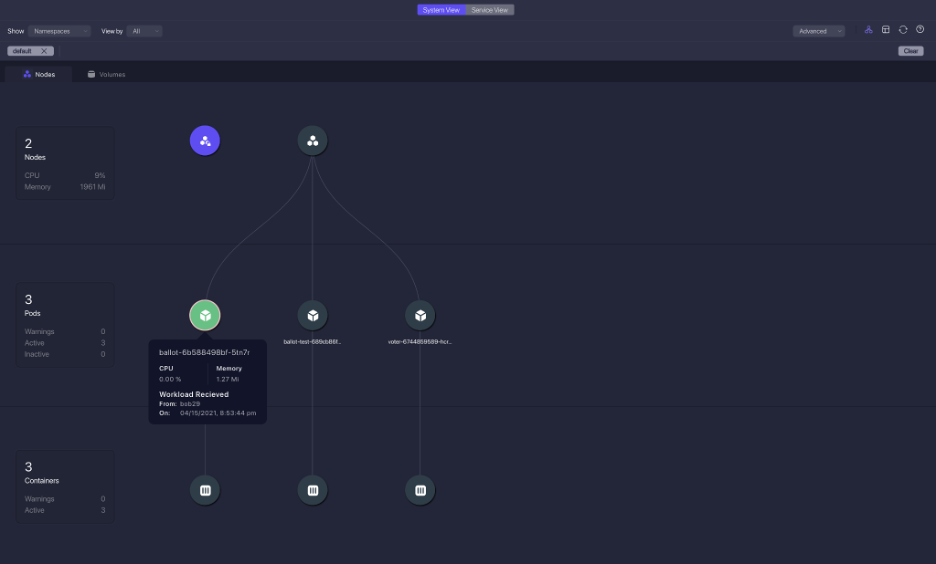
Task: Click the 3 Containers summary card
Action: point(65,486)
